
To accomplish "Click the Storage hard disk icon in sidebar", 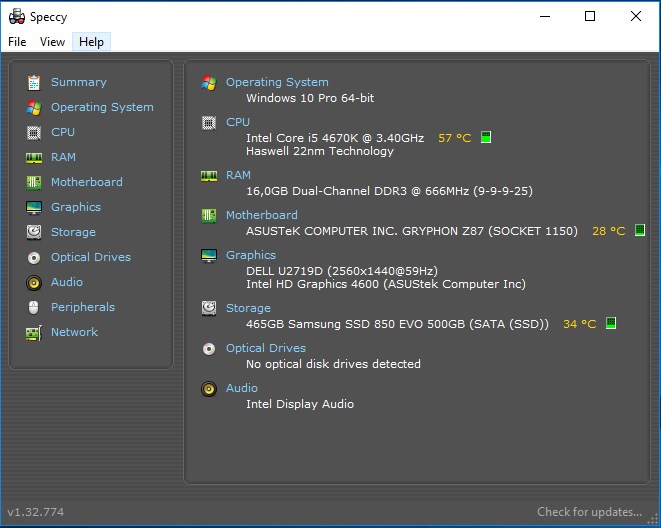I will coord(34,232).
